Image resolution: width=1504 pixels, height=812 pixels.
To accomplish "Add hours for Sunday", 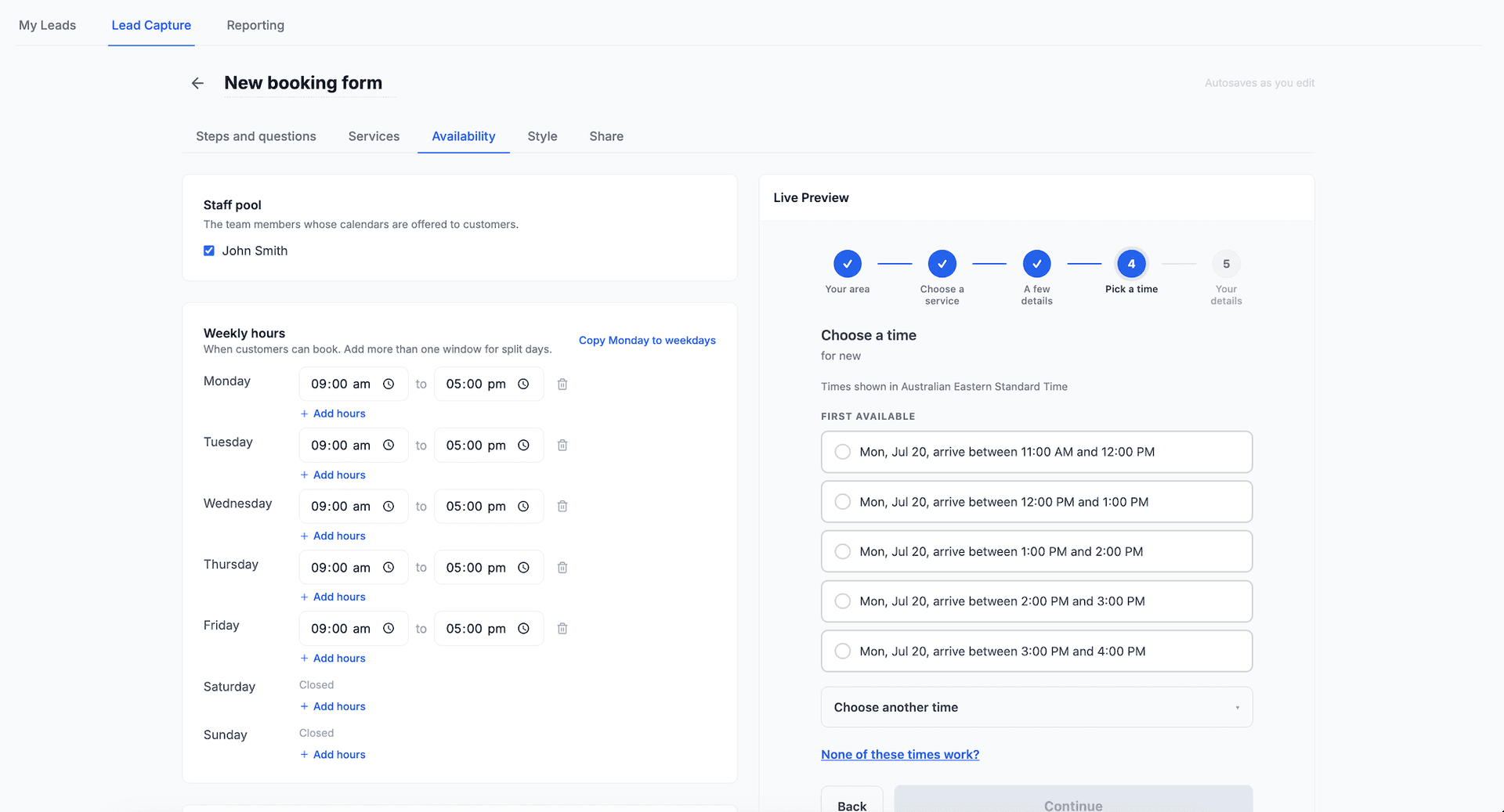I will 333,755.
